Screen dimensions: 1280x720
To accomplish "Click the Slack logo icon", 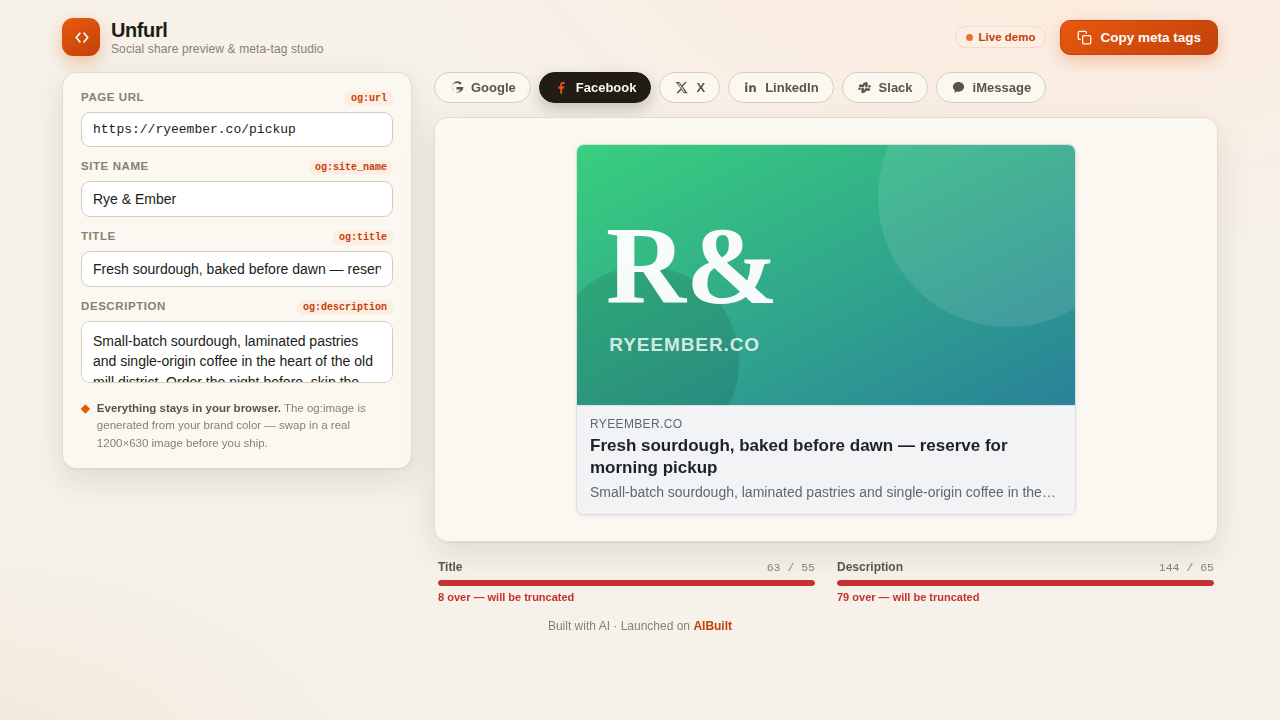I will pos(864,88).
